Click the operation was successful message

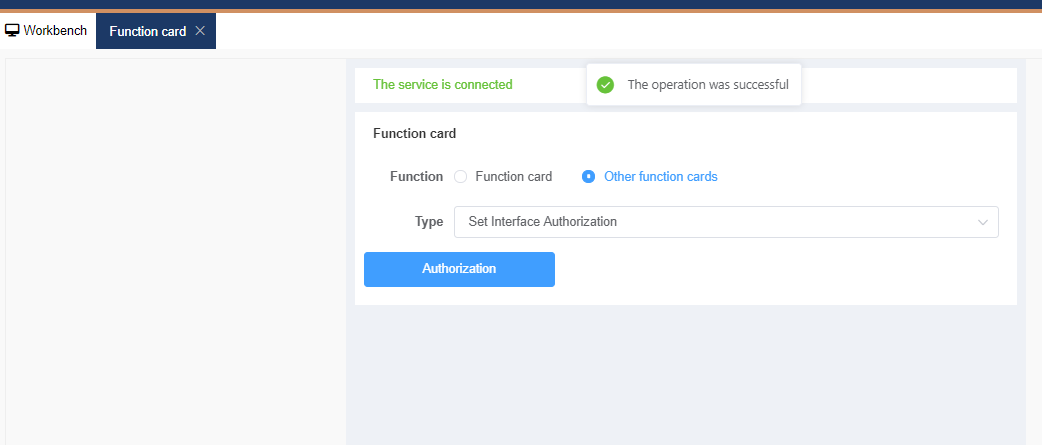pos(707,85)
